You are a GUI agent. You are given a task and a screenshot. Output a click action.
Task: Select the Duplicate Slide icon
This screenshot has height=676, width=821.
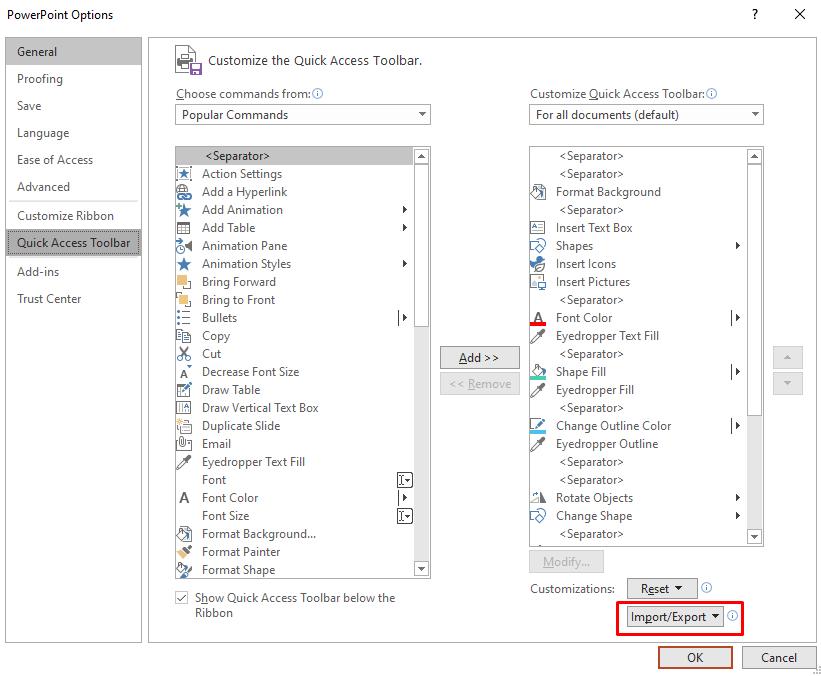184,426
